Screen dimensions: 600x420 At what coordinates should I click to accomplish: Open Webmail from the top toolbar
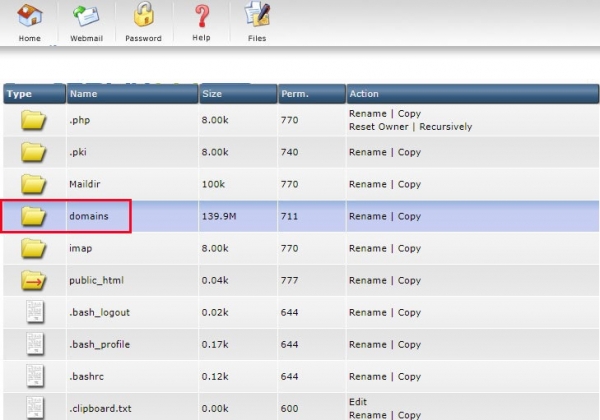point(86,18)
